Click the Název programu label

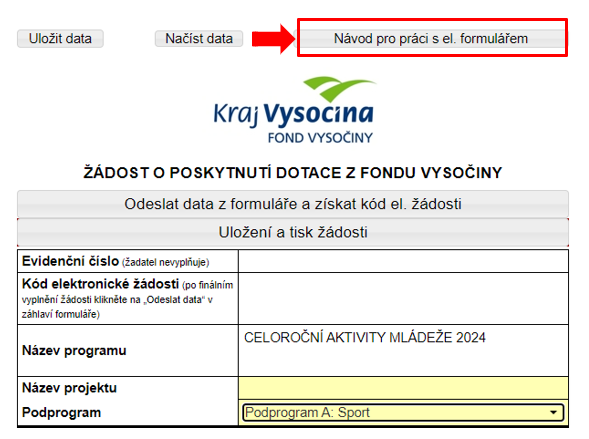[74, 351]
